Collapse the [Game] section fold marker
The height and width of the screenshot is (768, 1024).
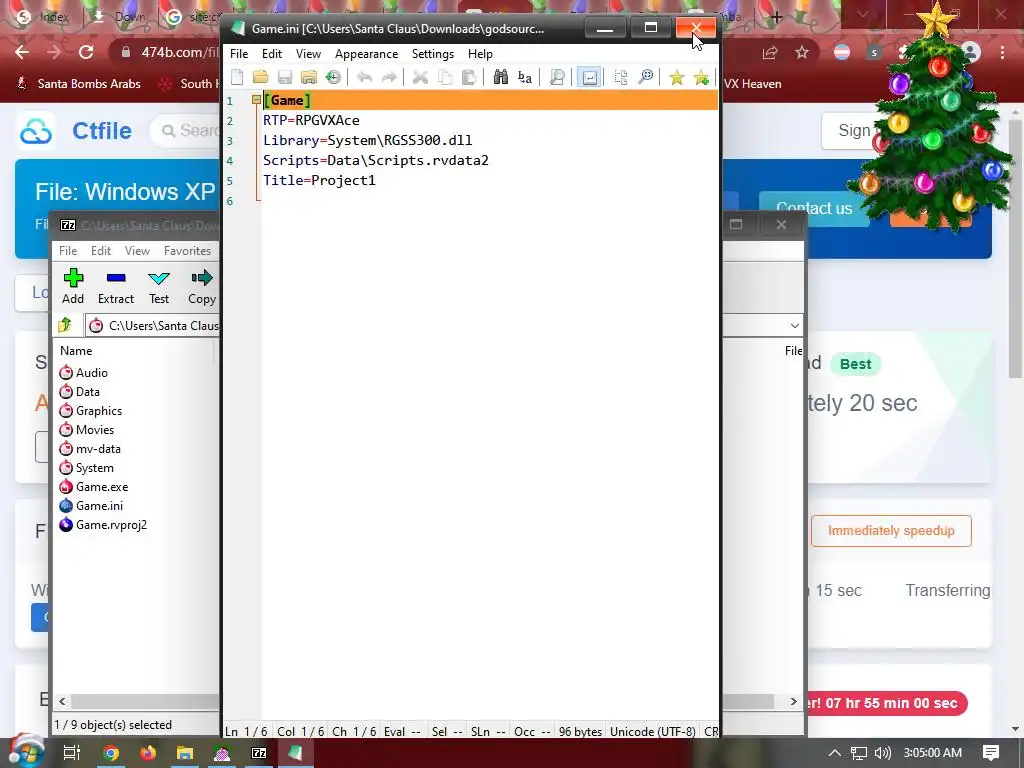(x=256, y=100)
